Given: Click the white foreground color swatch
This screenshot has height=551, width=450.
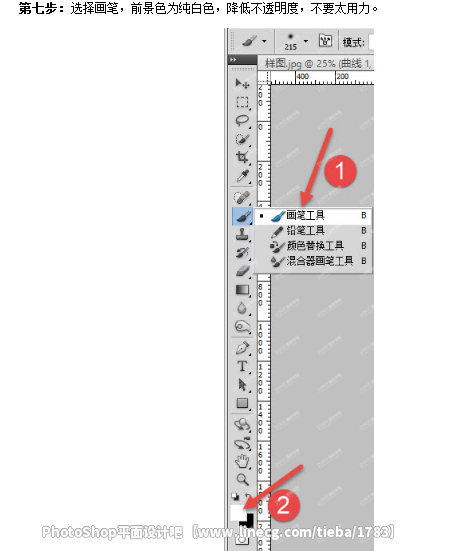Looking at the screenshot, I should [x=237, y=512].
